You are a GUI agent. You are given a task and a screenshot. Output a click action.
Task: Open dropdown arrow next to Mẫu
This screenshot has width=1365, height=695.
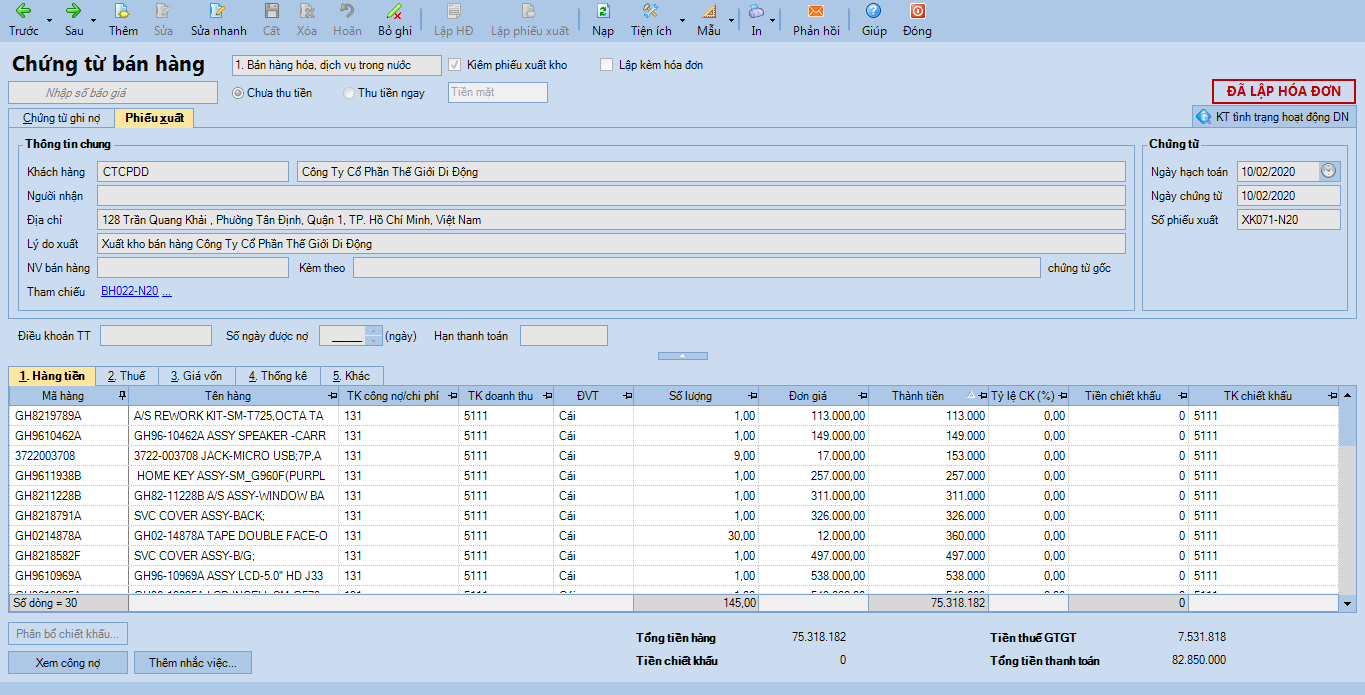click(730, 20)
